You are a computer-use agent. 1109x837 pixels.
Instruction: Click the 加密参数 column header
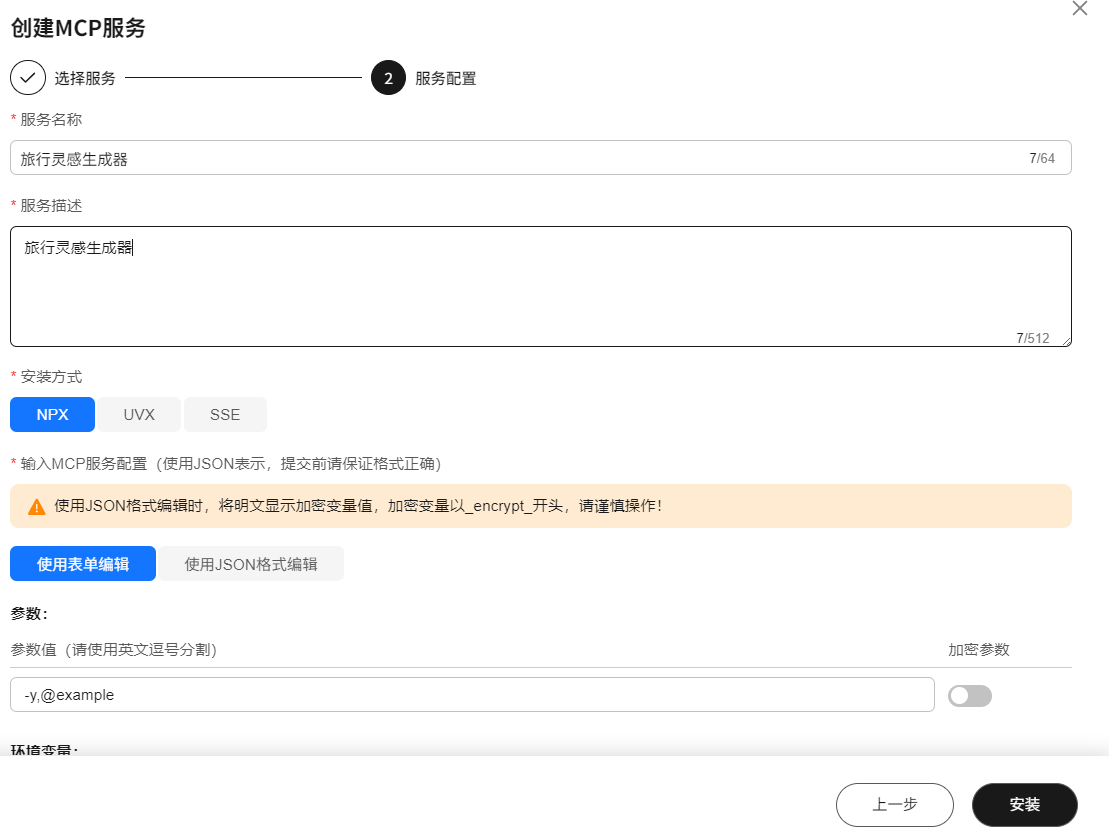(x=978, y=650)
